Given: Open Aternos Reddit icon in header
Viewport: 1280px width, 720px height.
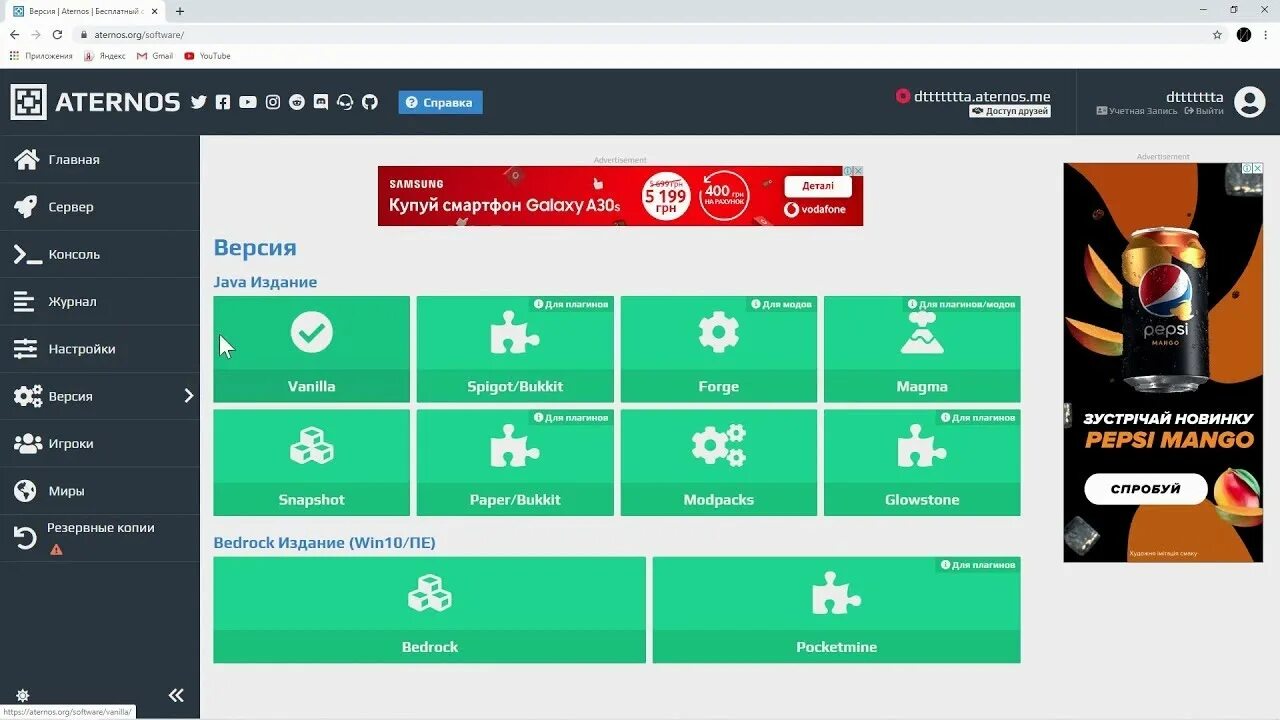Looking at the screenshot, I should pos(297,102).
